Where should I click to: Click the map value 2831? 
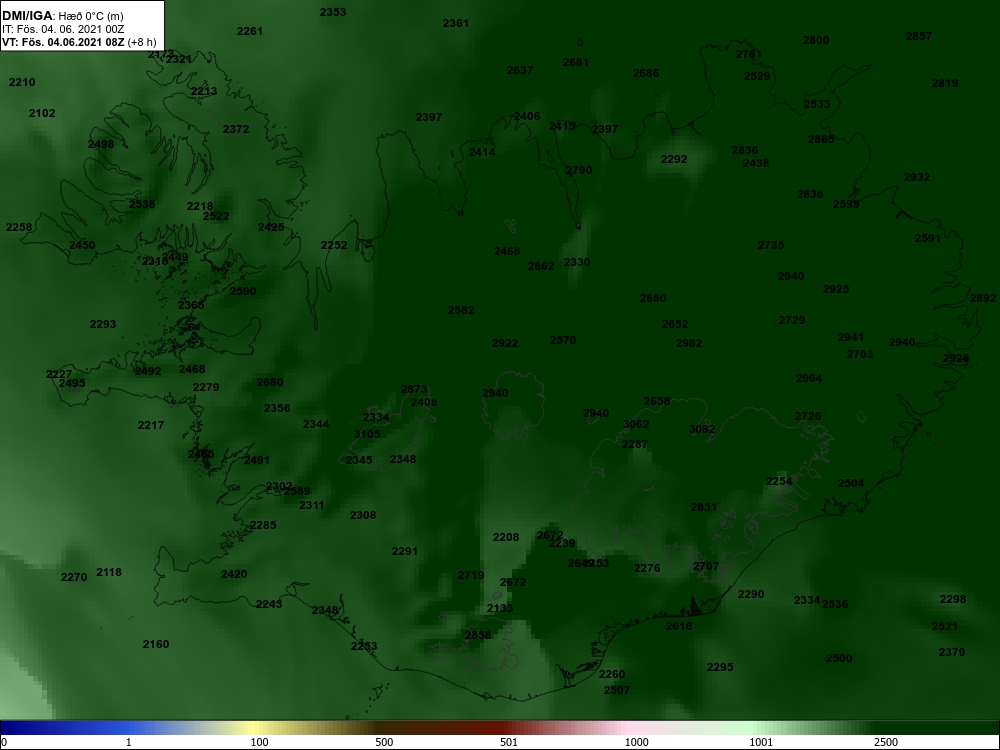[703, 508]
